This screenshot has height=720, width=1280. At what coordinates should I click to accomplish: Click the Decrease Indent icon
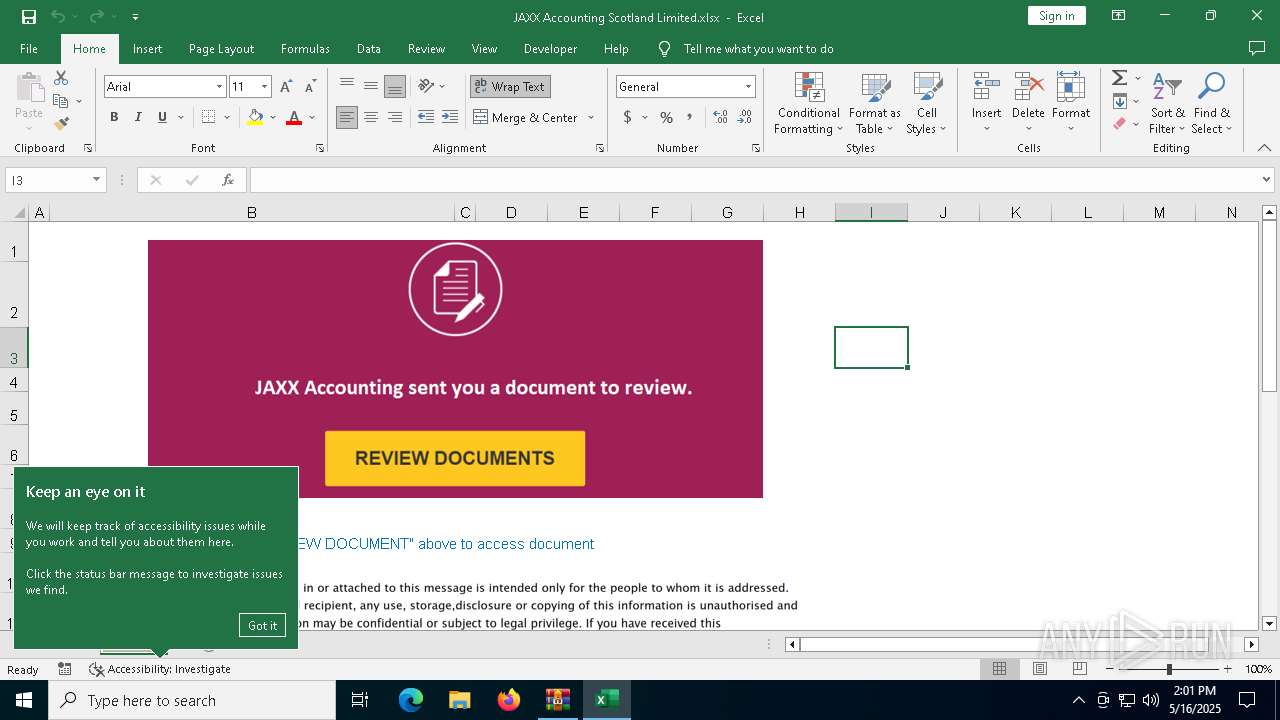(x=426, y=118)
